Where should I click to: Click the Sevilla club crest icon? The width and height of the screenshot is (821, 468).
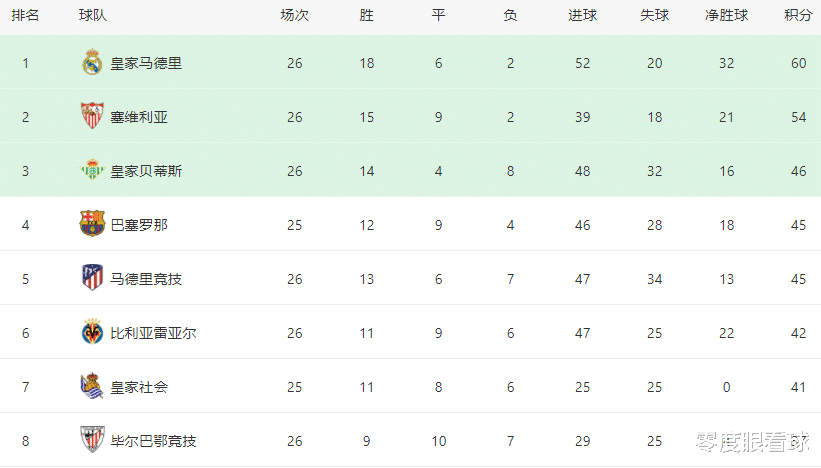pyautogui.click(x=92, y=116)
